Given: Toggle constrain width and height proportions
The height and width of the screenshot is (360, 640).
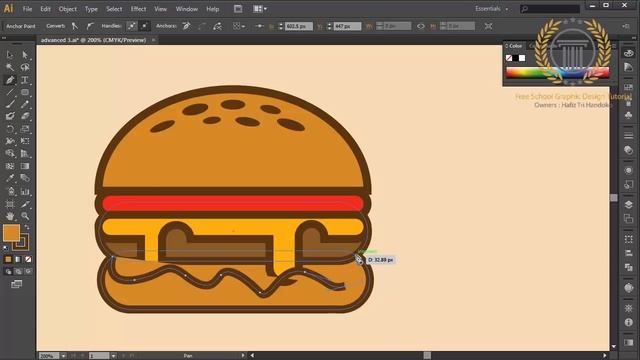Looking at the screenshot, I should [421, 26].
